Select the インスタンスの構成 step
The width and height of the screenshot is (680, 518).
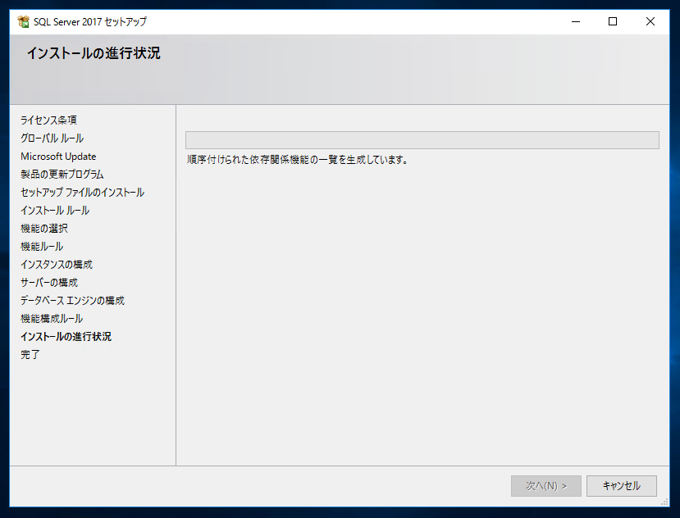pyautogui.click(x=56, y=264)
